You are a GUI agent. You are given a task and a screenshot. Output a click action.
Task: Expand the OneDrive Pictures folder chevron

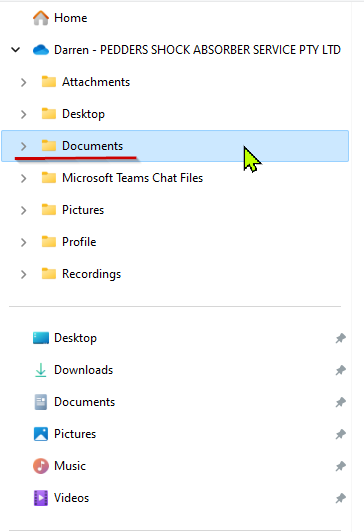(x=23, y=210)
